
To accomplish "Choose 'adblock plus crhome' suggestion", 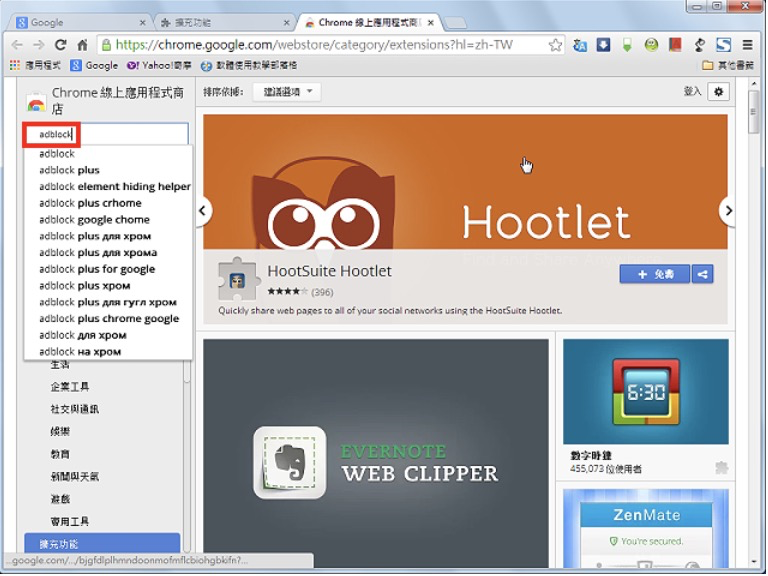I will click(108, 203).
